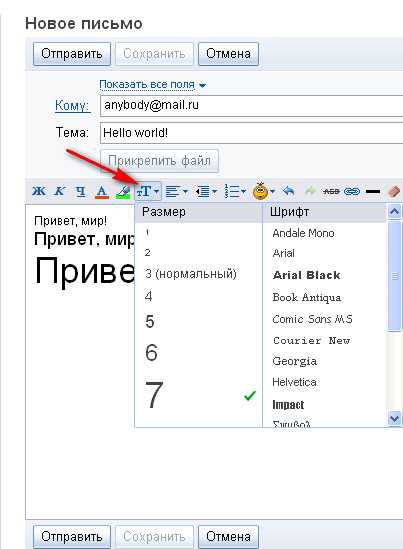Viewport: 403px width, 549px height.
Task: Choose the Impact font
Action: click(x=288, y=405)
